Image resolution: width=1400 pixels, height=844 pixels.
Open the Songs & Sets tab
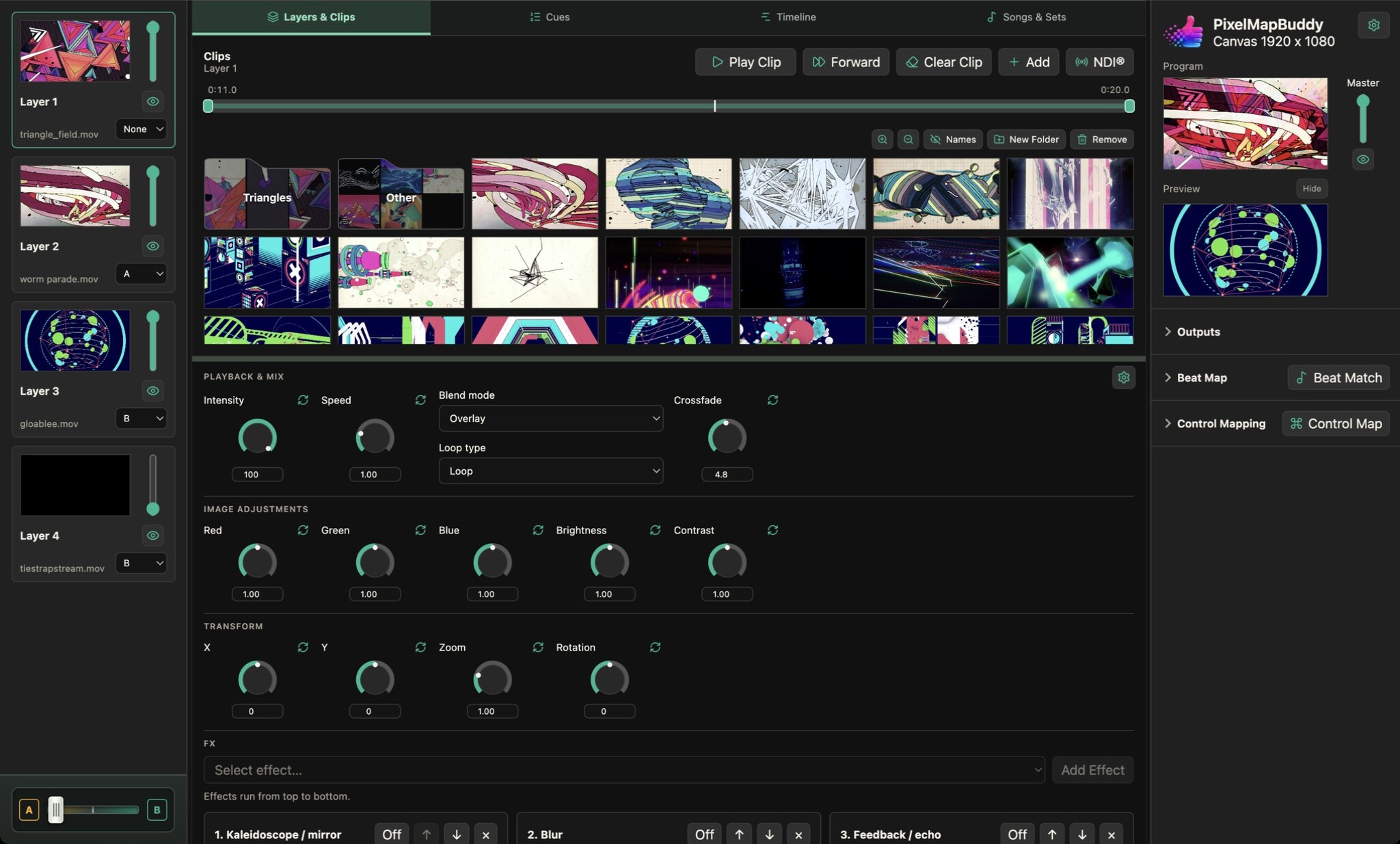(1026, 17)
